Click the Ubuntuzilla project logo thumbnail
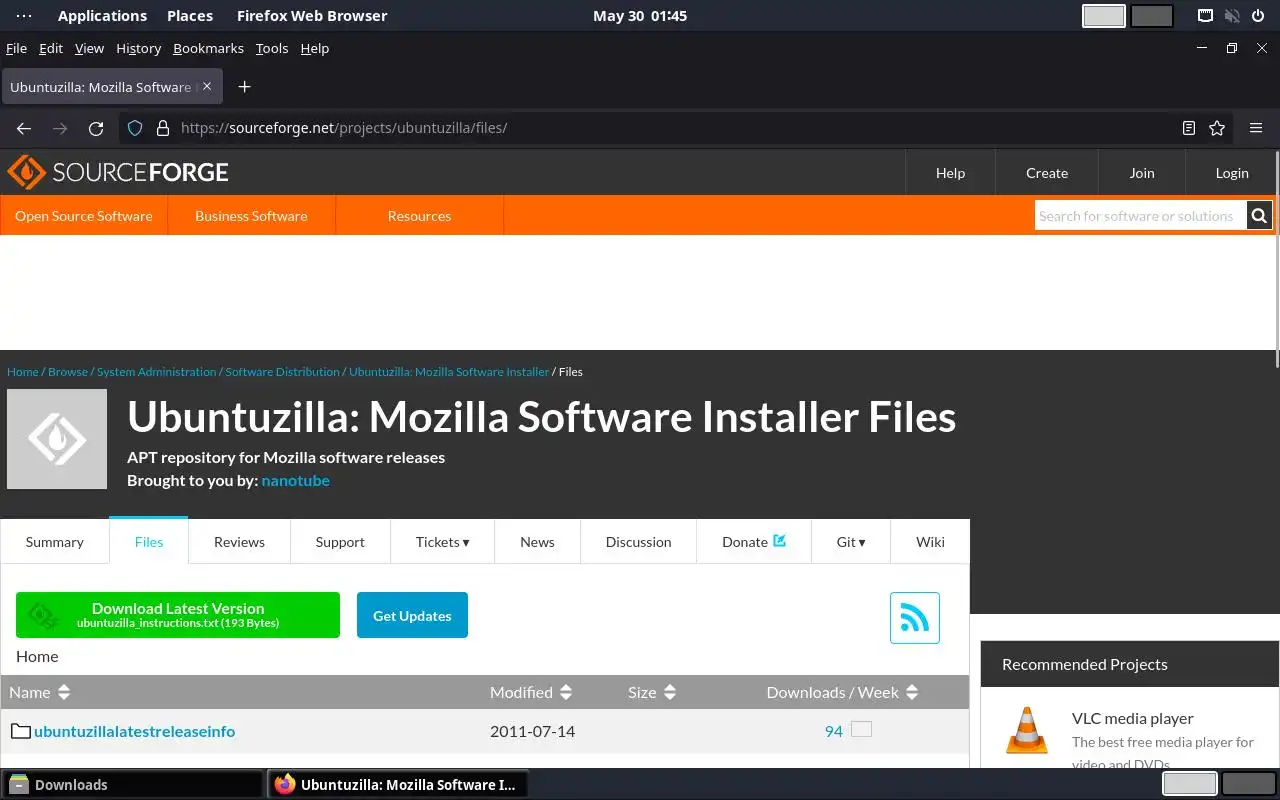1280x800 pixels. tap(57, 439)
